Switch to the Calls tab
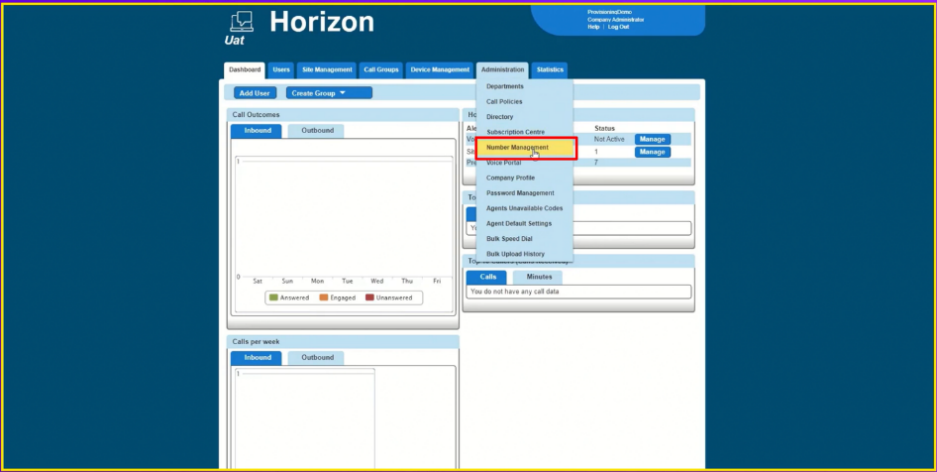This screenshot has height=472, width=937. pos(487,277)
